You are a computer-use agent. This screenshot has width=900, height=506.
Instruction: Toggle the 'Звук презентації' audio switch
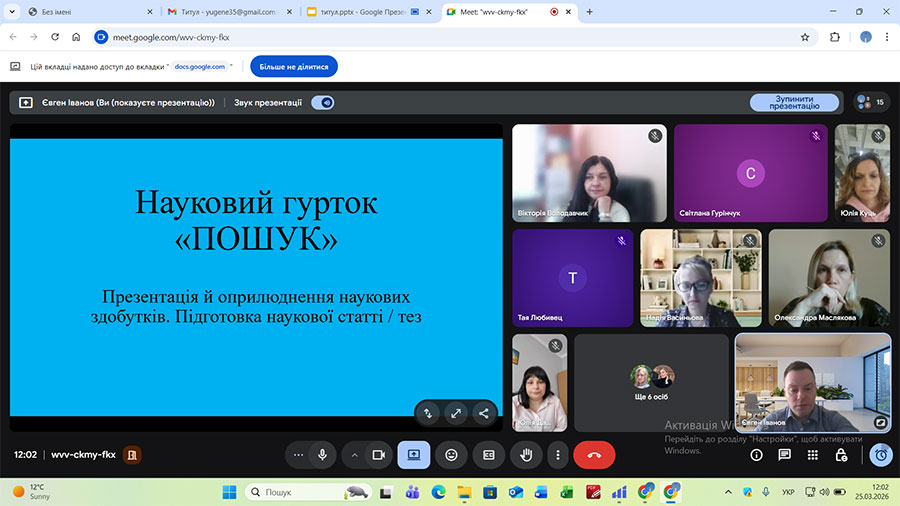(x=323, y=102)
